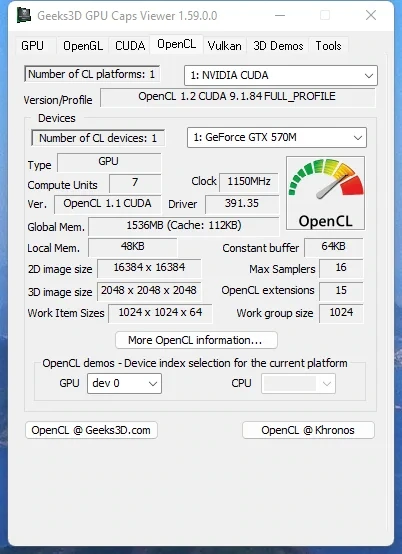The image size is (402, 554).
Task: Open OpenCL @ Khronos link button
Action: (x=308, y=430)
